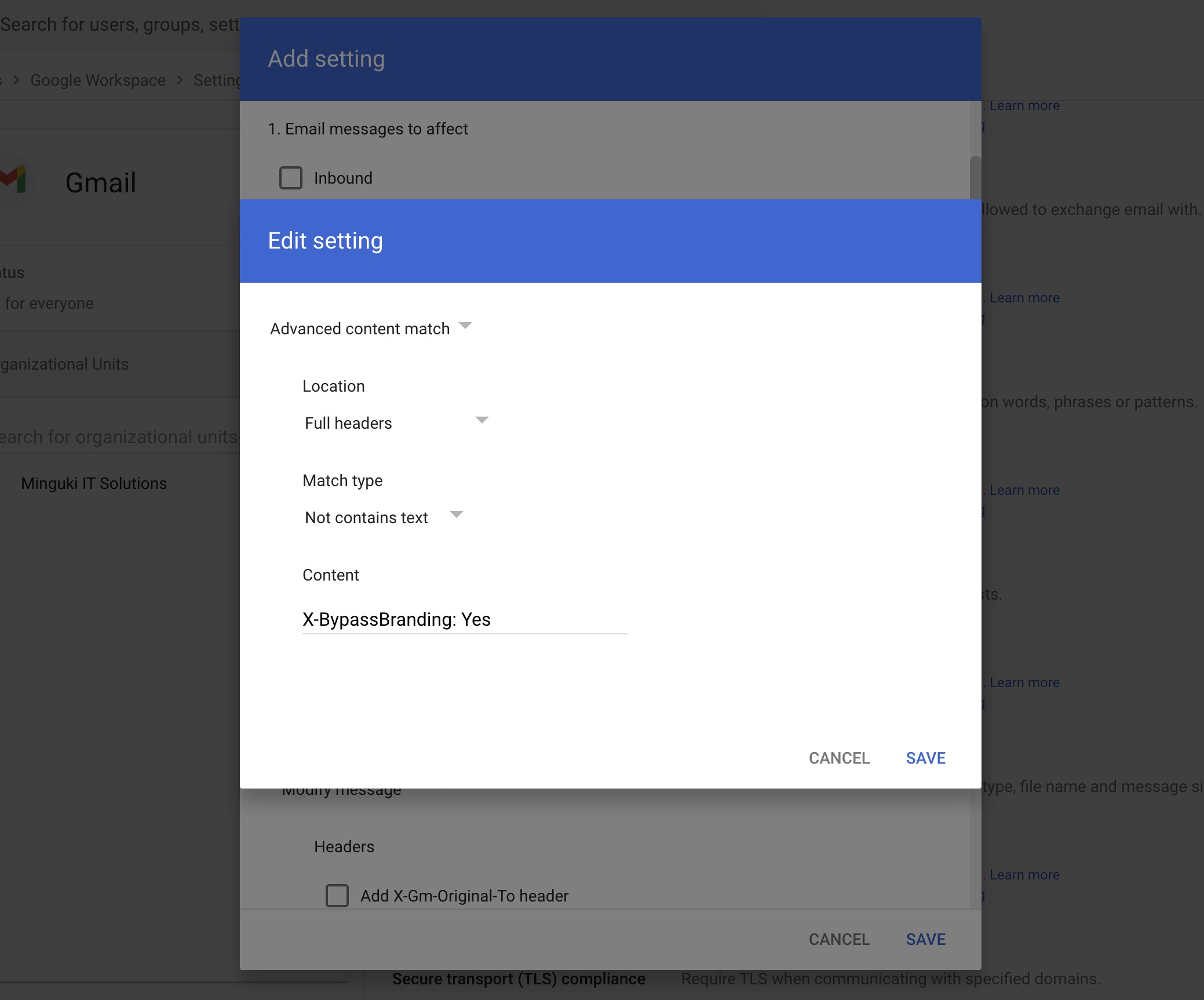Click the Gmail logo icon

tap(14, 180)
